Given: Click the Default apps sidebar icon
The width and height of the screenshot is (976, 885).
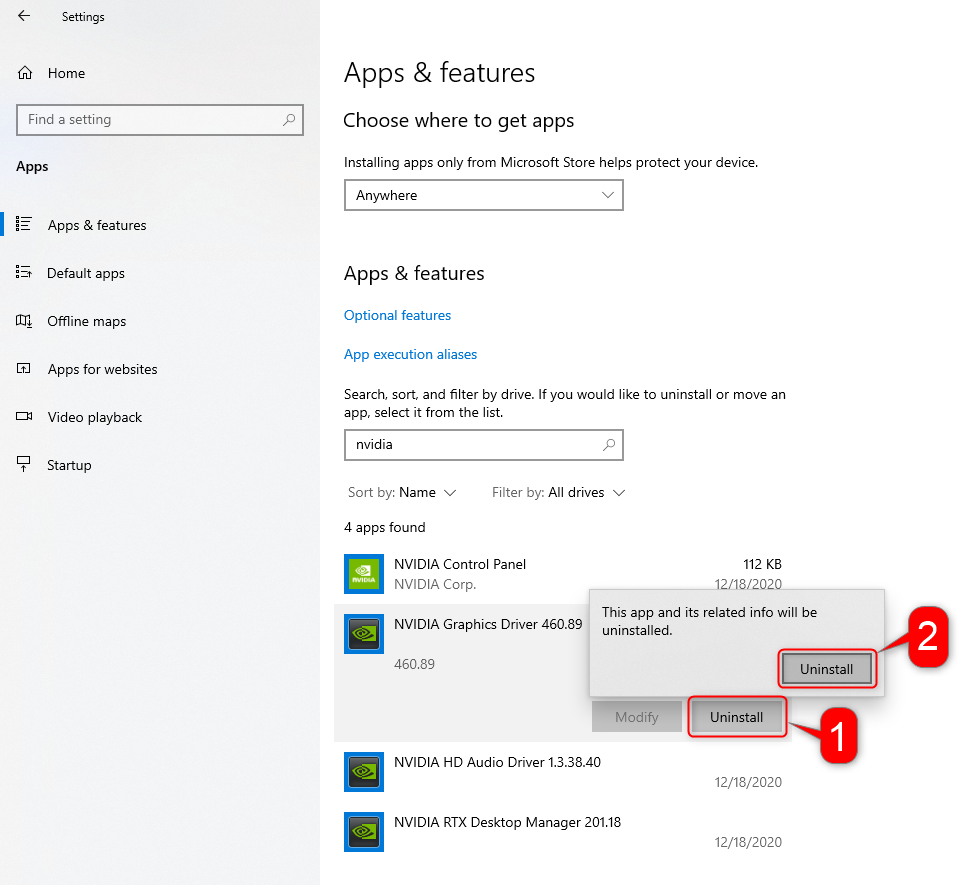Looking at the screenshot, I should click(24, 272).
